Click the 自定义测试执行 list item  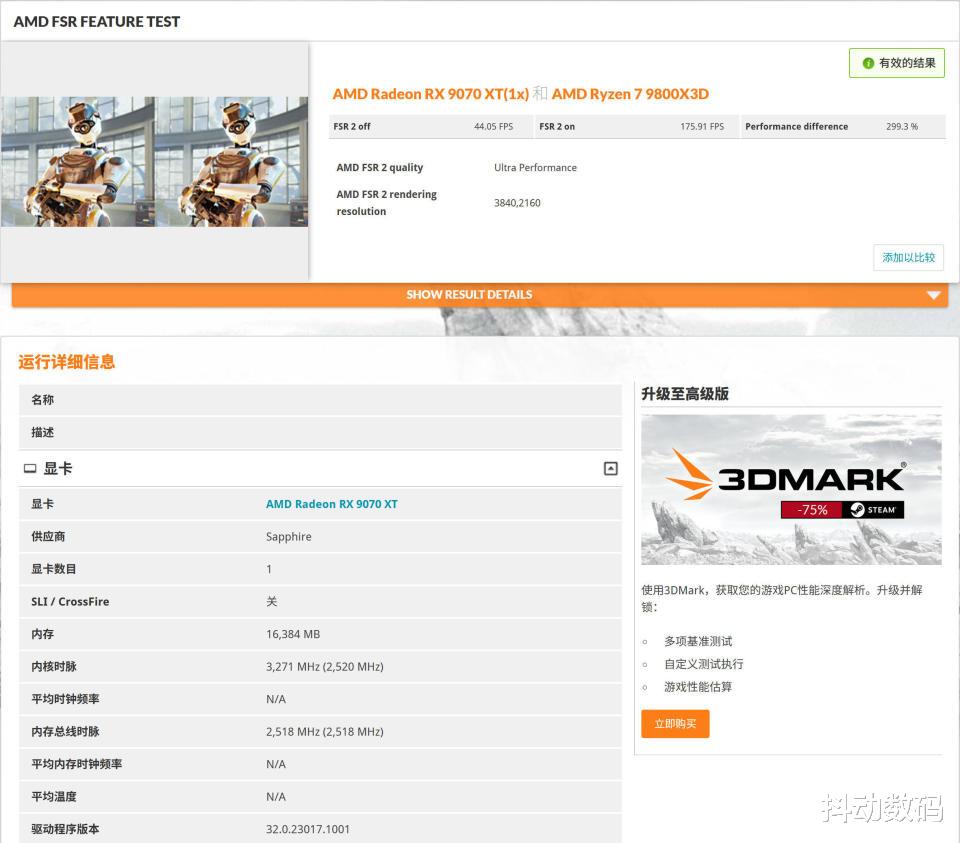click(x=703, y=664)
